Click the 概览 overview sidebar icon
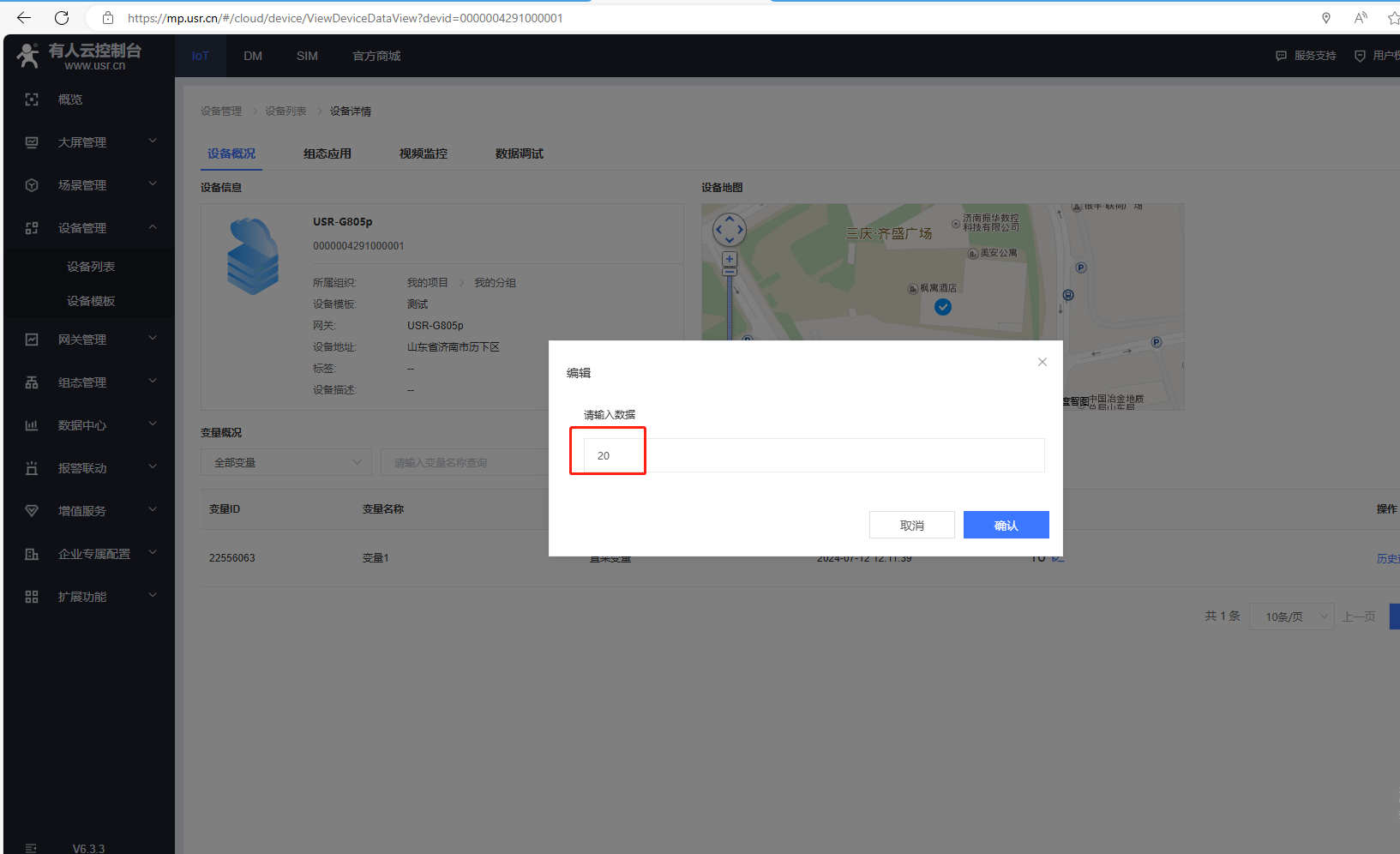 pyautogui.click(x=32, y=99)
